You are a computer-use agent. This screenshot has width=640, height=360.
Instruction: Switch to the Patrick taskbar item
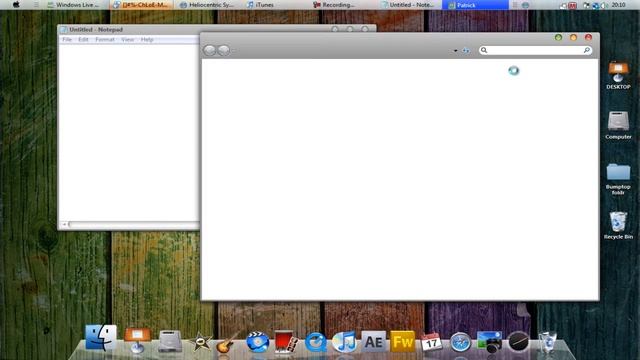475,5
